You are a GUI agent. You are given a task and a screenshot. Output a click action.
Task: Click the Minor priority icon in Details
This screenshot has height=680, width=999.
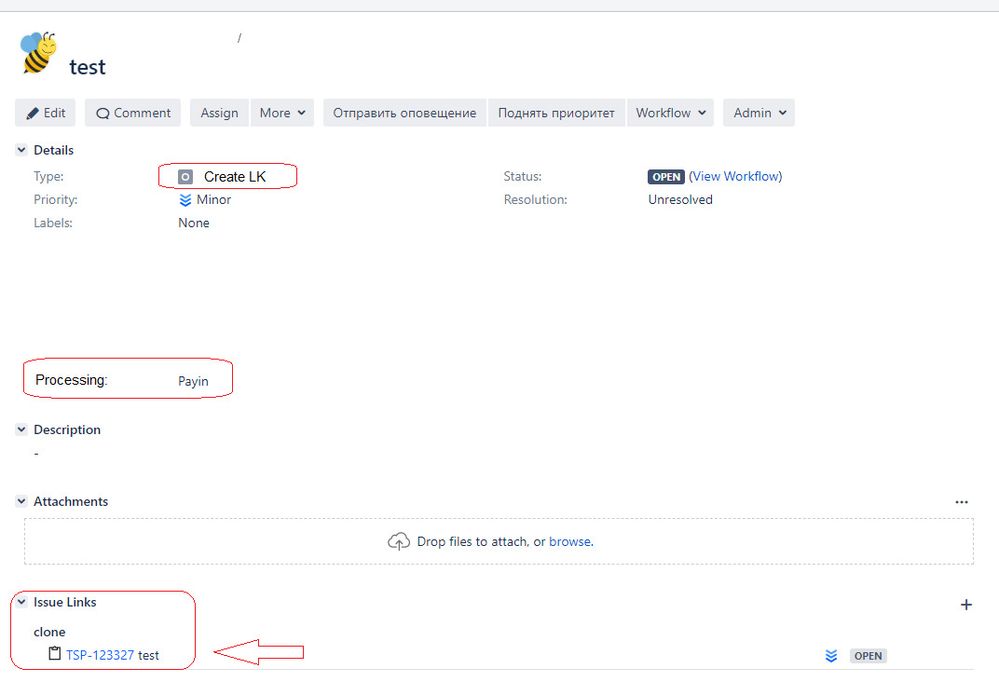point(185,200)
